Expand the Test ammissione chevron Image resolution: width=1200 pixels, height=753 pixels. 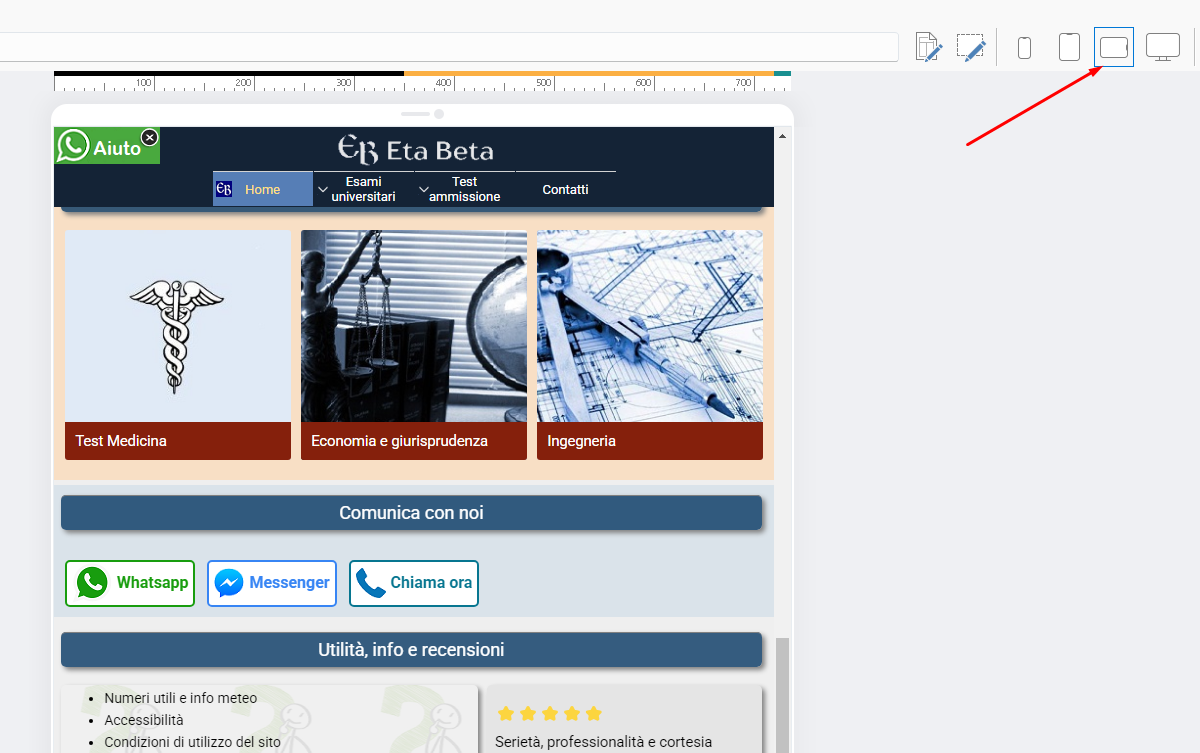424,189
